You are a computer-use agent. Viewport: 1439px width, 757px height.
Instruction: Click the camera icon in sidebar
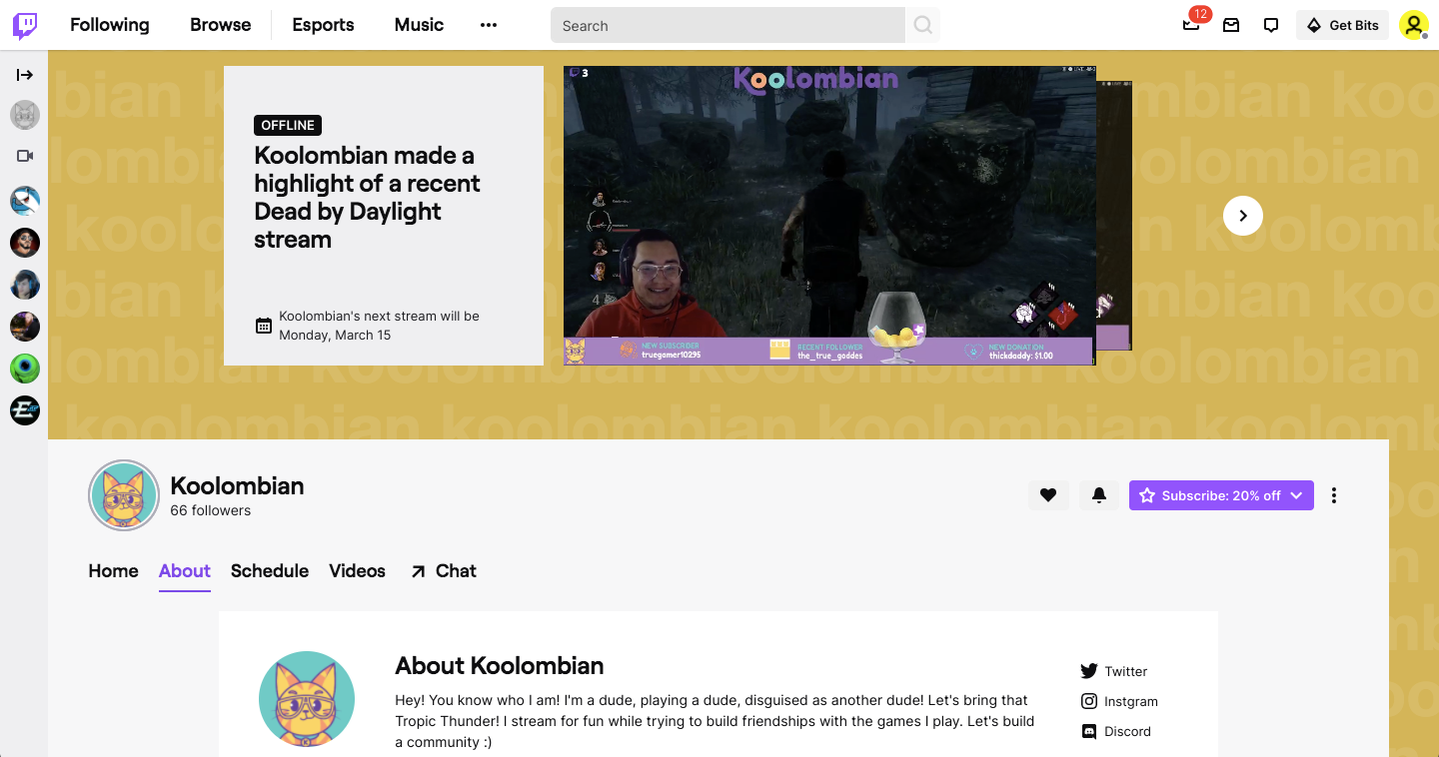tap(25, 156)
